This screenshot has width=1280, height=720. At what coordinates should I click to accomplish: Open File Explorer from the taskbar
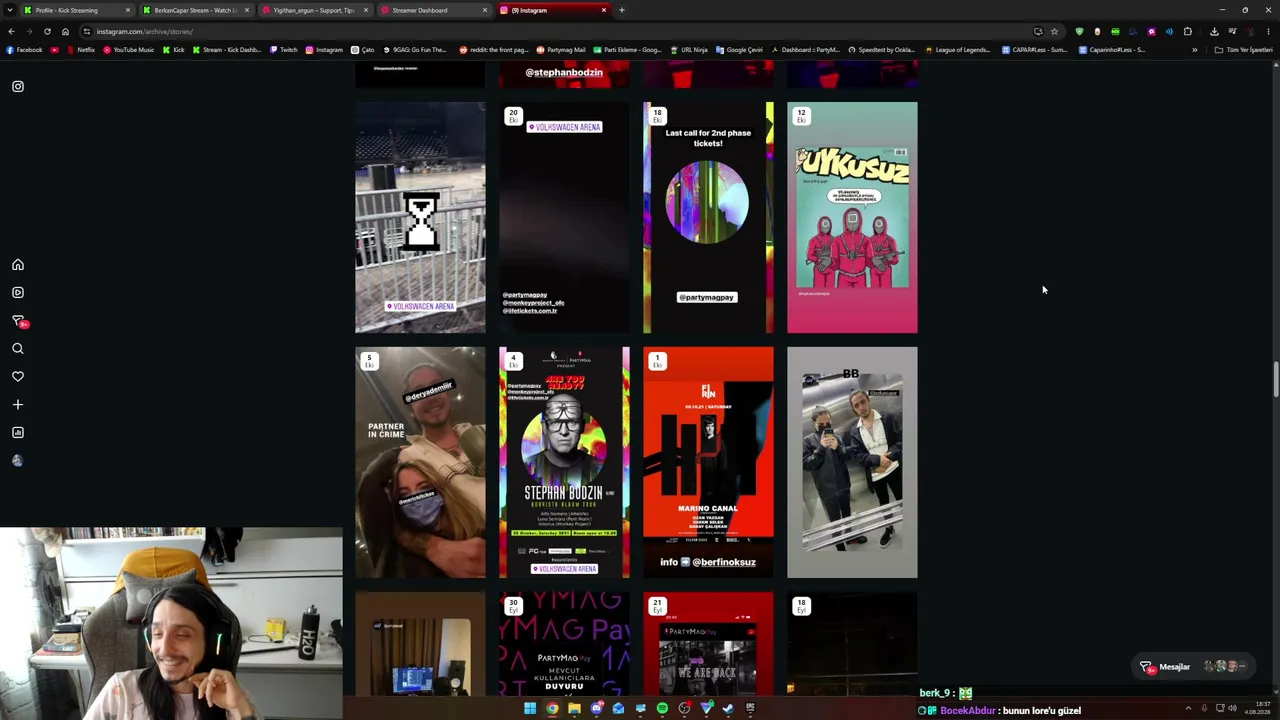574,709
